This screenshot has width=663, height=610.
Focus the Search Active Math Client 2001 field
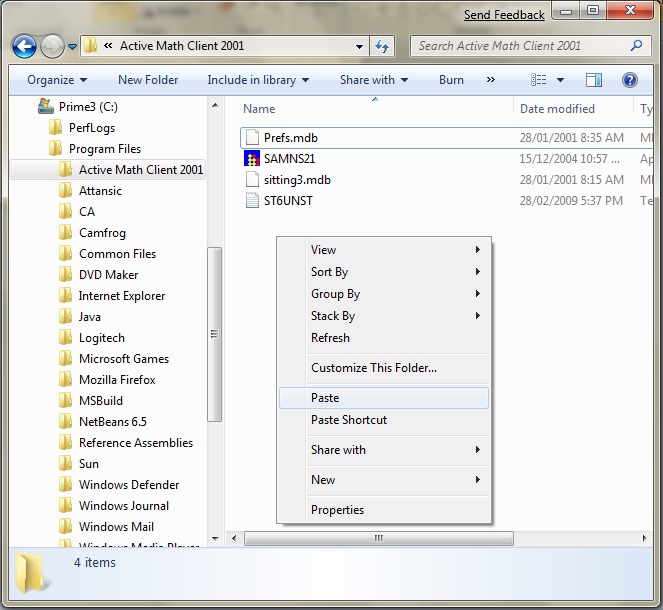pyautogui.click(x=530, y=46)
